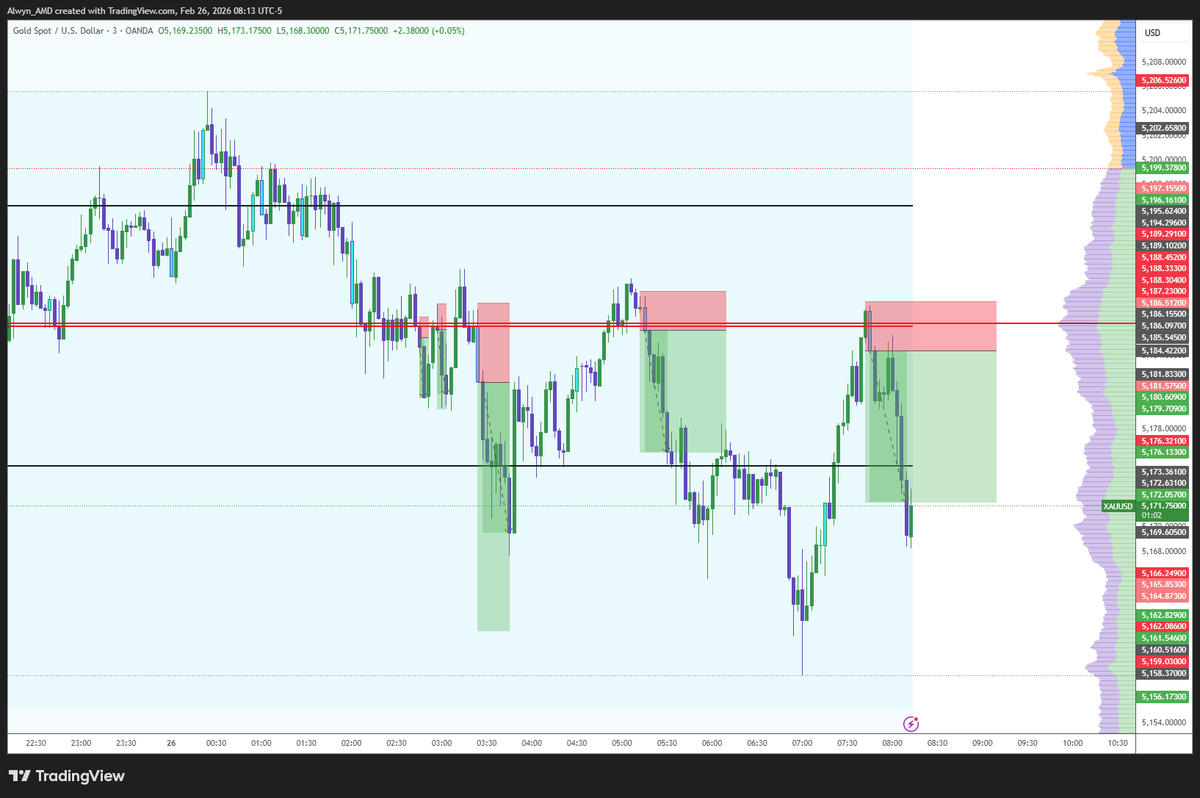The image size is (1200, 798).
Task: Select the red 5,189.29100 price label
Action: point(1163,233)
